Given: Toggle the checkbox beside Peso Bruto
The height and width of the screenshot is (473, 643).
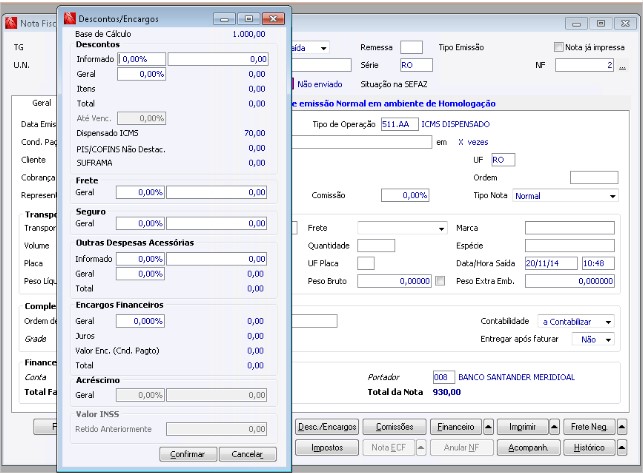Looking at the screenshot, I should pyautogui.click(x=440, y=282).
